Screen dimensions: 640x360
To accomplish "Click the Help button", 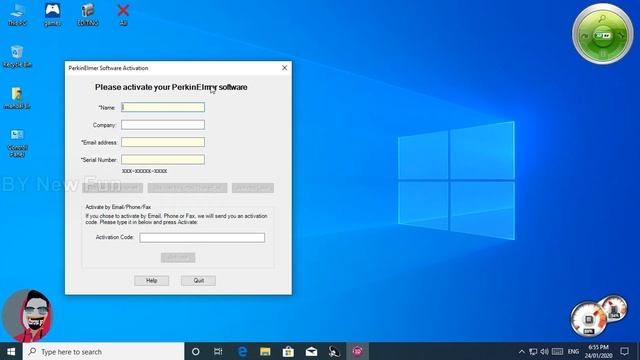I will [151, 280].
